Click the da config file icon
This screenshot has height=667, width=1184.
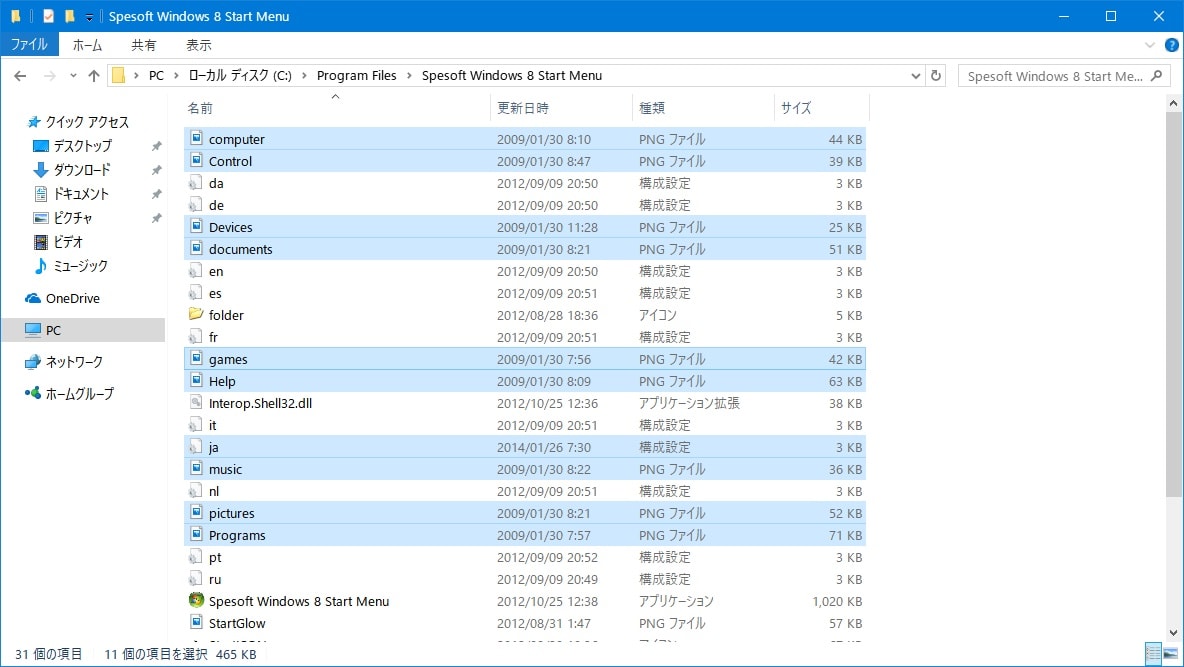pyautogui.click(x=196, y=183)
